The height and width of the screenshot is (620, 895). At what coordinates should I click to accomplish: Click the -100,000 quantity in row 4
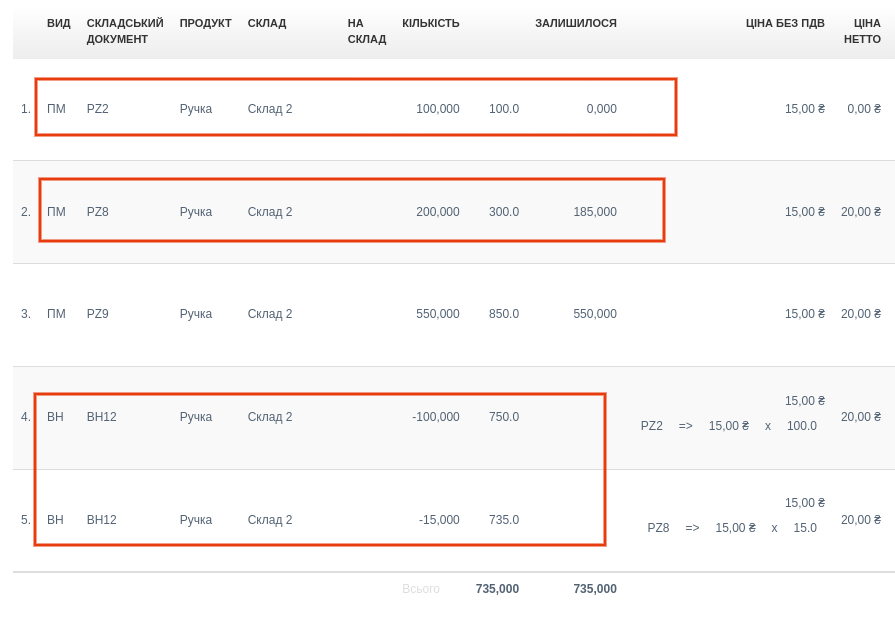pyautogui.click(x=436, y=417)
